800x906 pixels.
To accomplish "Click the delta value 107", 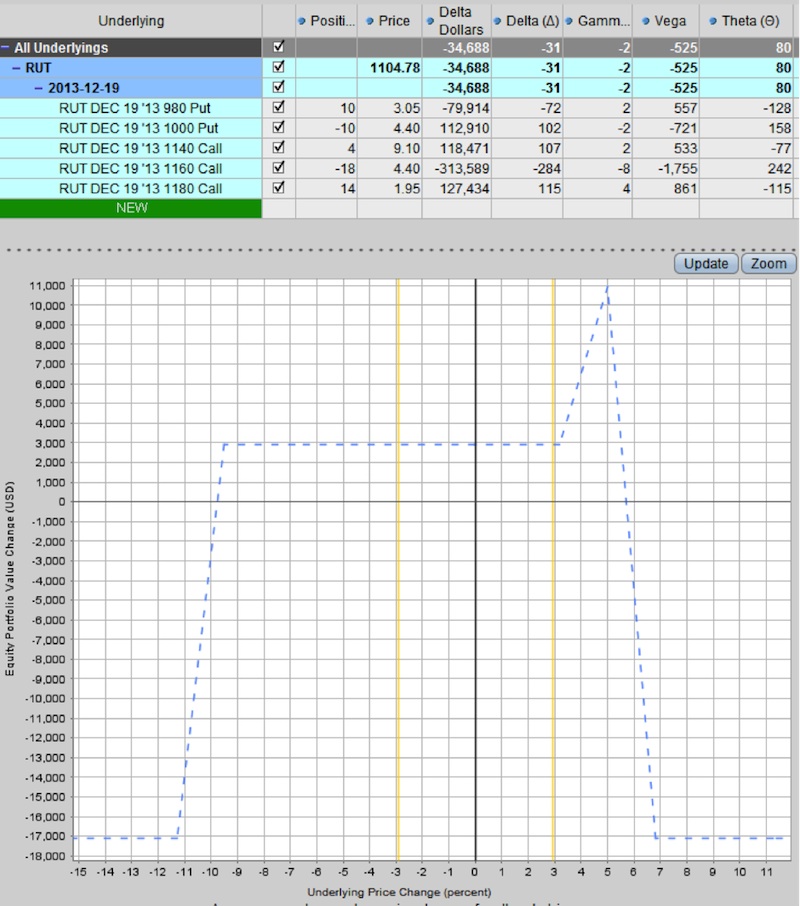I will click(x=549, y=148).
